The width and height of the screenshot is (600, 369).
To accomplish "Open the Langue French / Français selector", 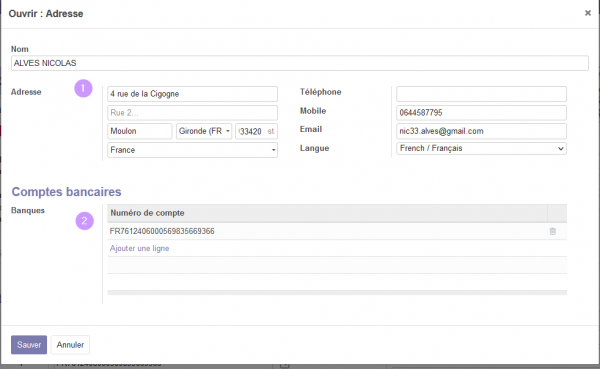I will coord(481,149).
